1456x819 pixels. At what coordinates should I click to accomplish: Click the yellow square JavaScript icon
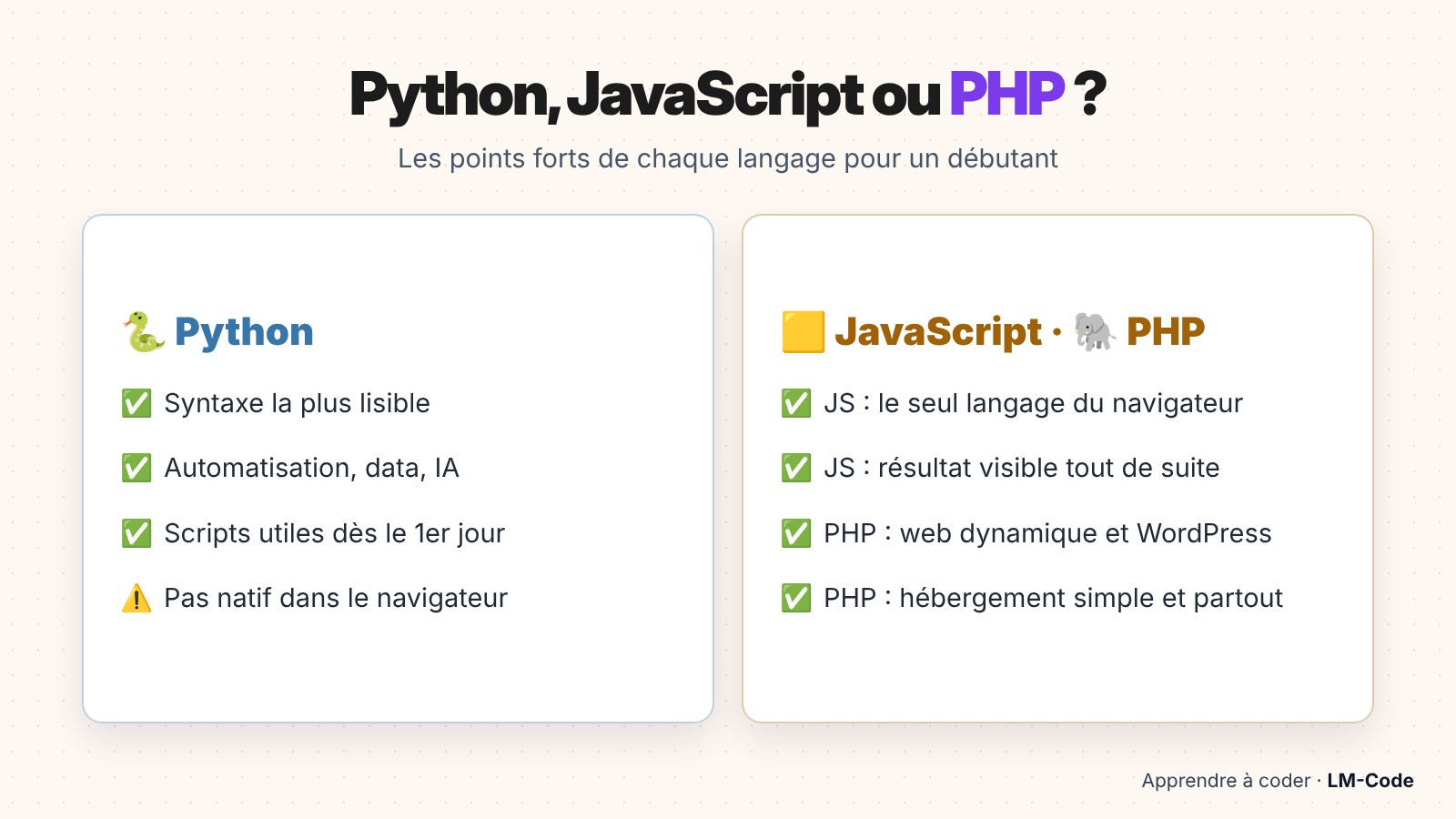(x=804, y=331)
